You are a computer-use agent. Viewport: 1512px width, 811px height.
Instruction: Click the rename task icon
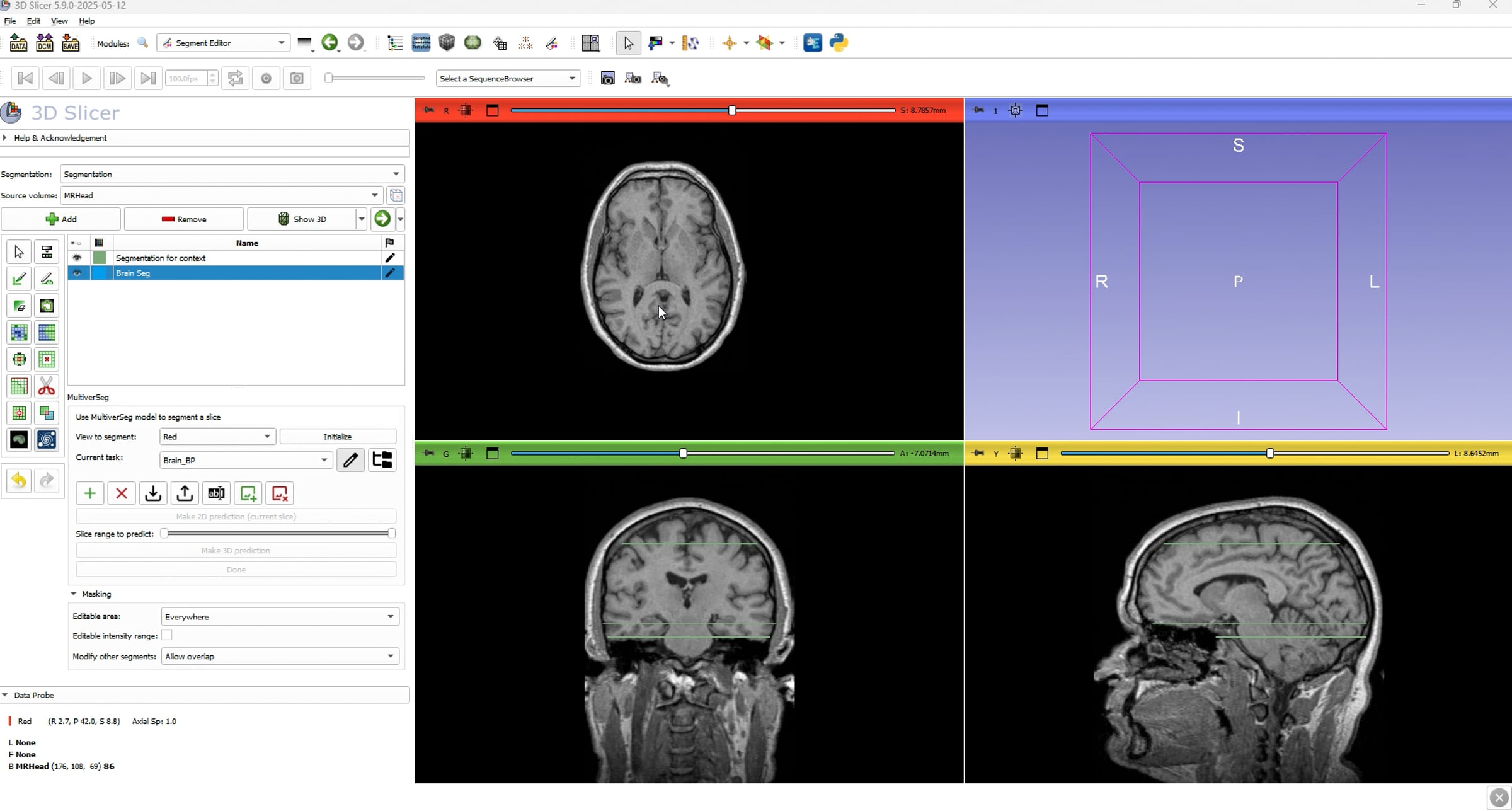coord(216,493)
